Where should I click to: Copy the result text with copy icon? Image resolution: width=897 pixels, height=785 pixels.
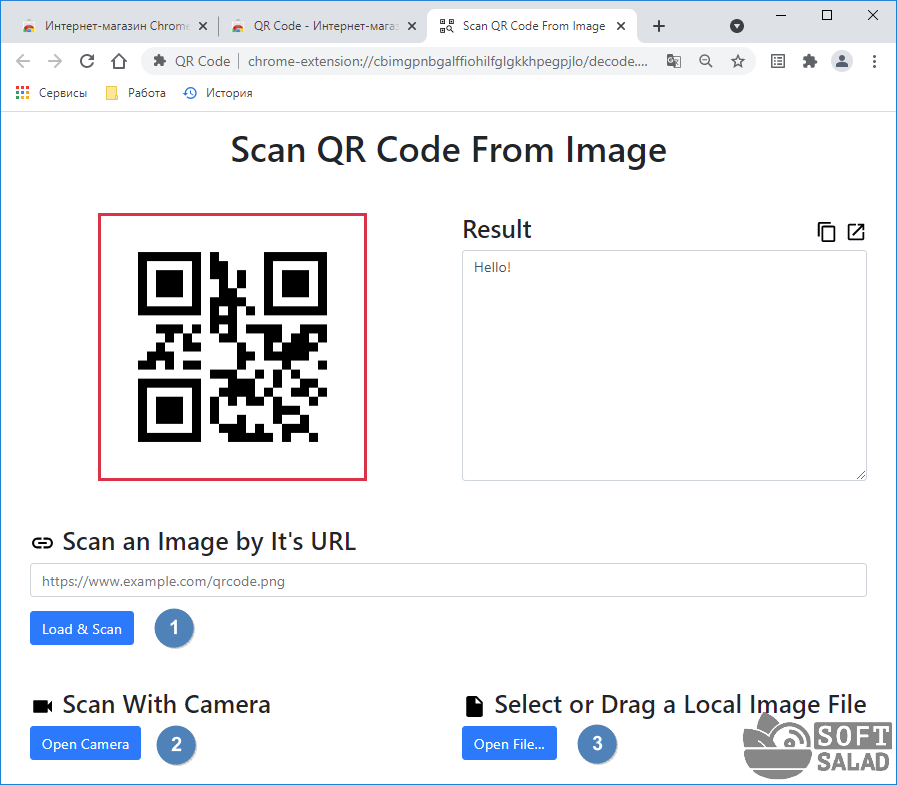(826, 232)
